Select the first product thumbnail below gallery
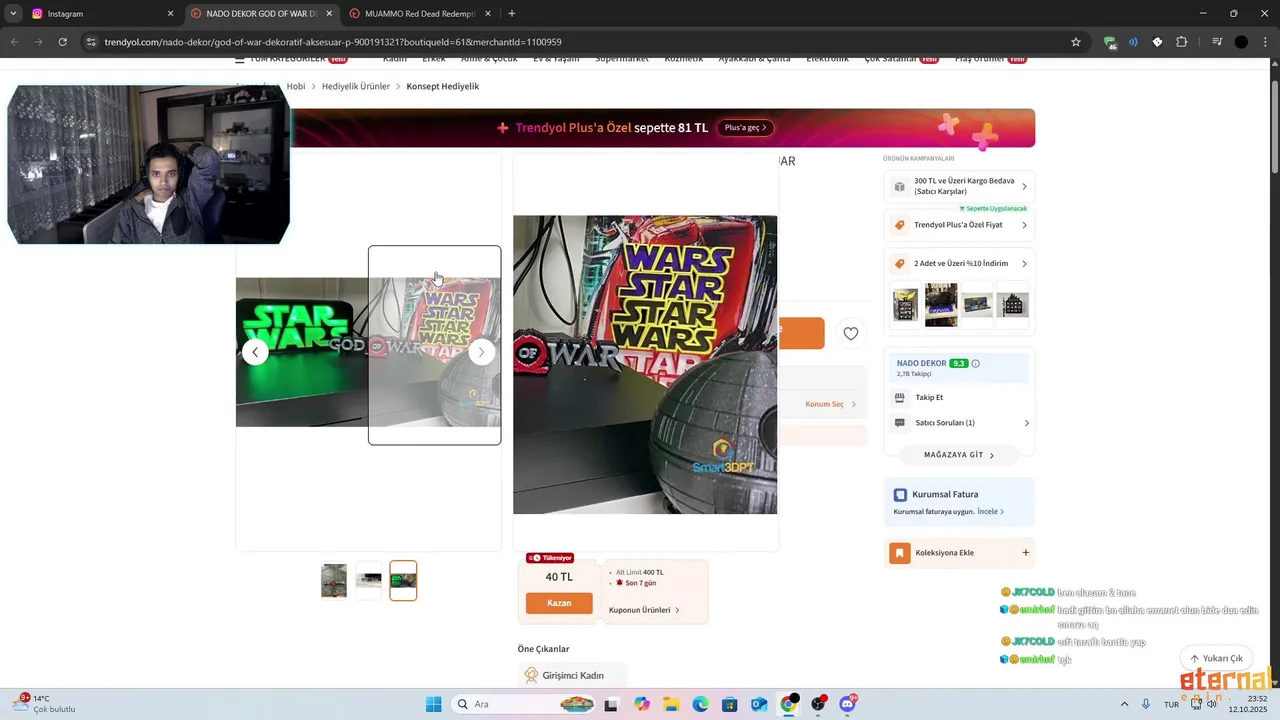 click(334, 580)
